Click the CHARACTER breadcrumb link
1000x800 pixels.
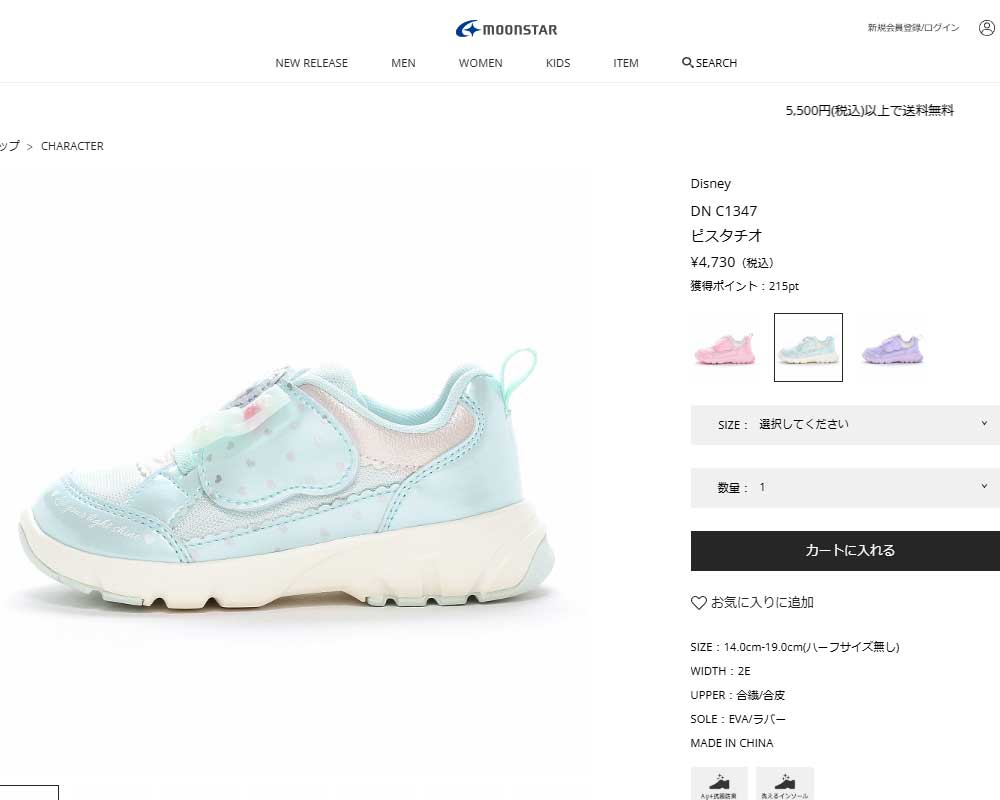pos(72,146)
